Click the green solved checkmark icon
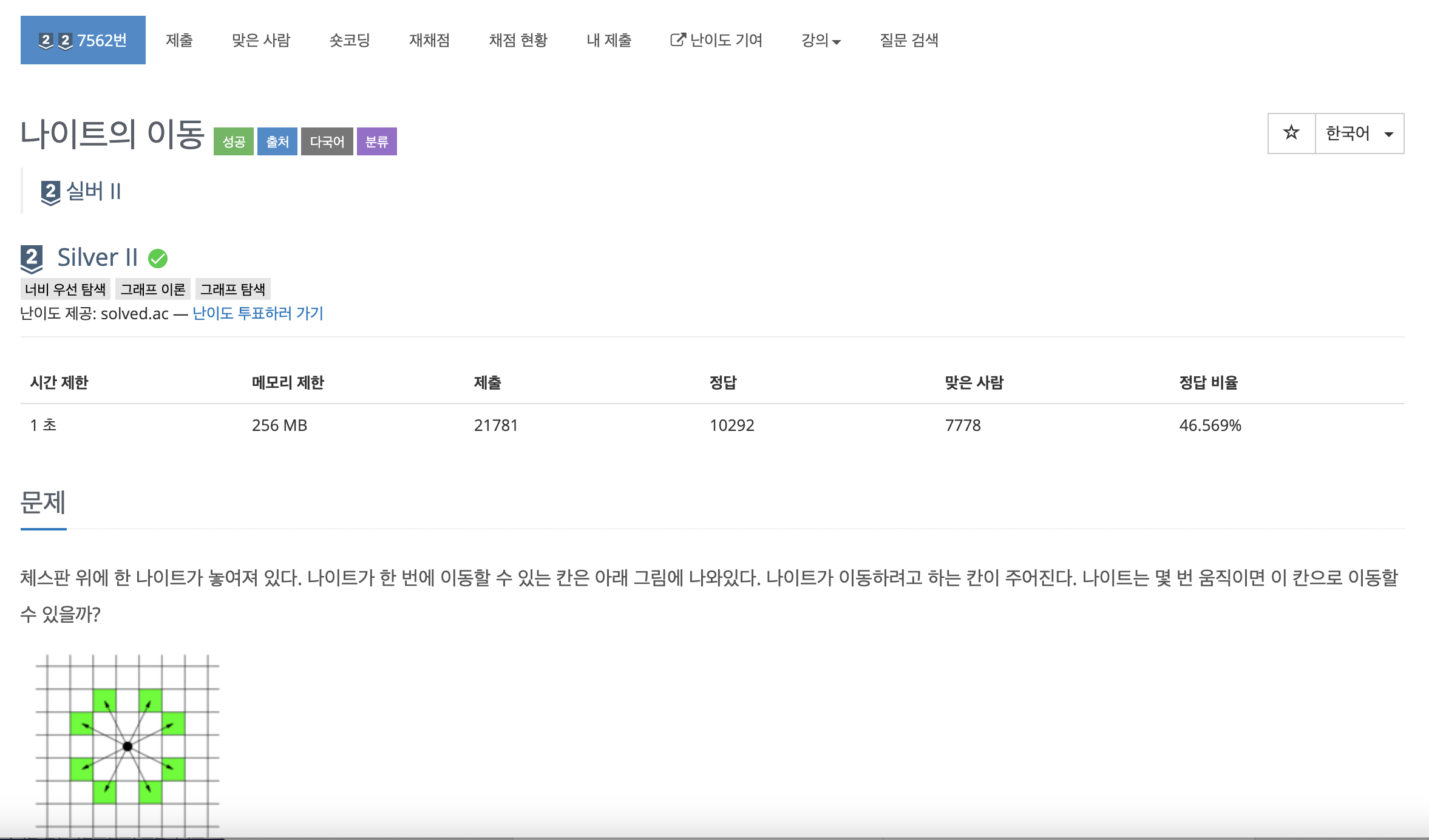The image size is (1429, 840). pos(158,259)
